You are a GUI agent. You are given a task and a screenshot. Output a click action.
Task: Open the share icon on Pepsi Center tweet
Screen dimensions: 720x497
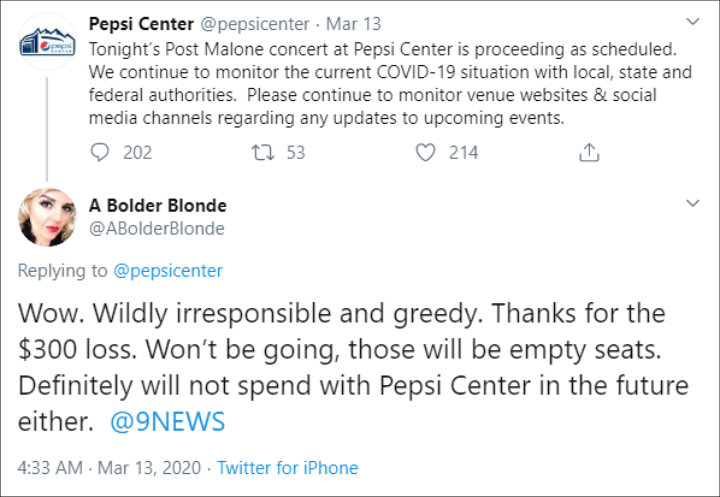click(589, 152)
